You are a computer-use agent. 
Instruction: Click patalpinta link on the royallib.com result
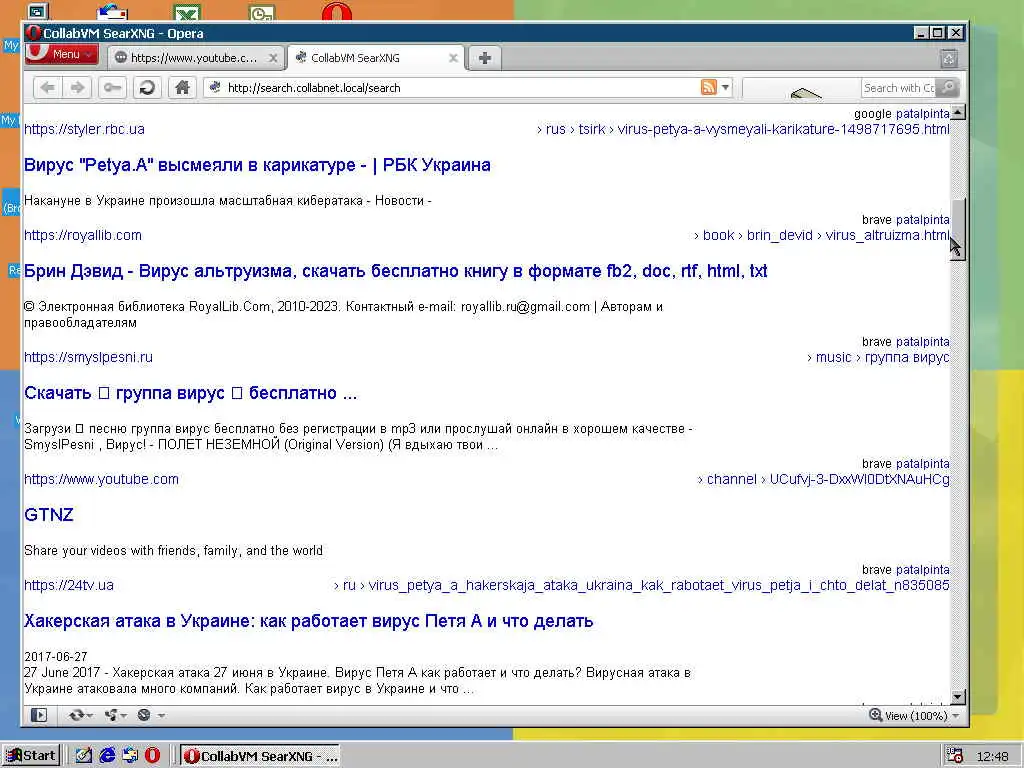923,219
